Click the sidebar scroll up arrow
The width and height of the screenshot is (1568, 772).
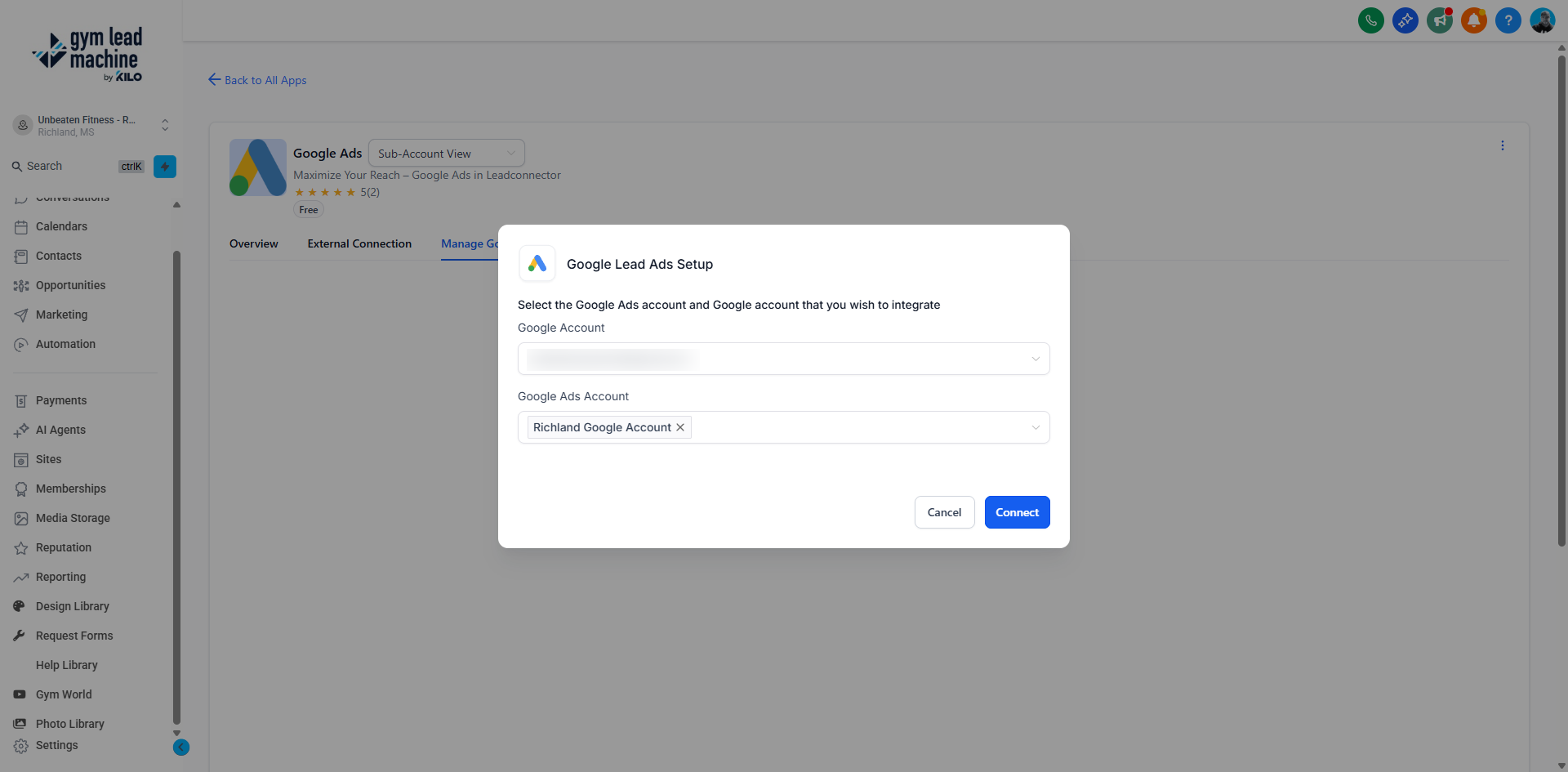pyautogui.click(x=176, y=204)
